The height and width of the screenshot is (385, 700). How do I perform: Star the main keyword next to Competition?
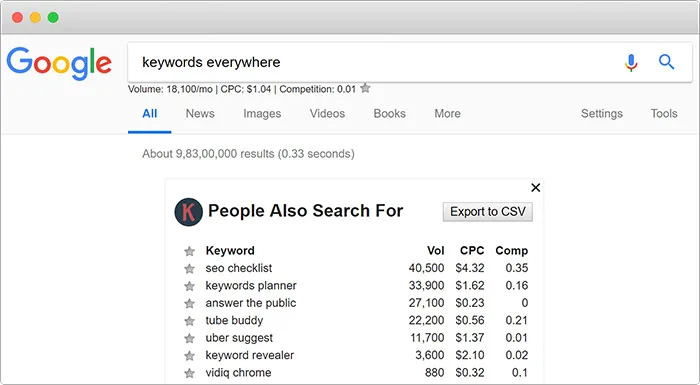click(365, 88)
